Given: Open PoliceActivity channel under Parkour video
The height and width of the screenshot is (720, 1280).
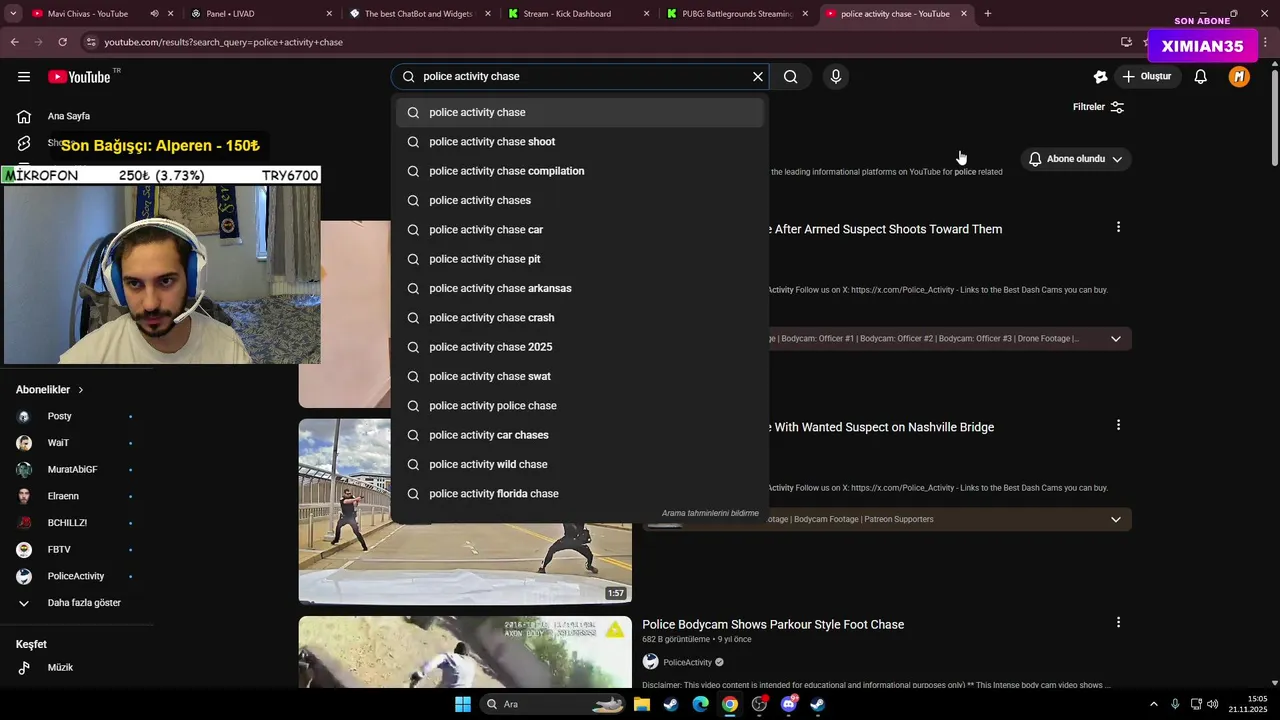Looking at the screenshot, I should (x=687, y=662).
